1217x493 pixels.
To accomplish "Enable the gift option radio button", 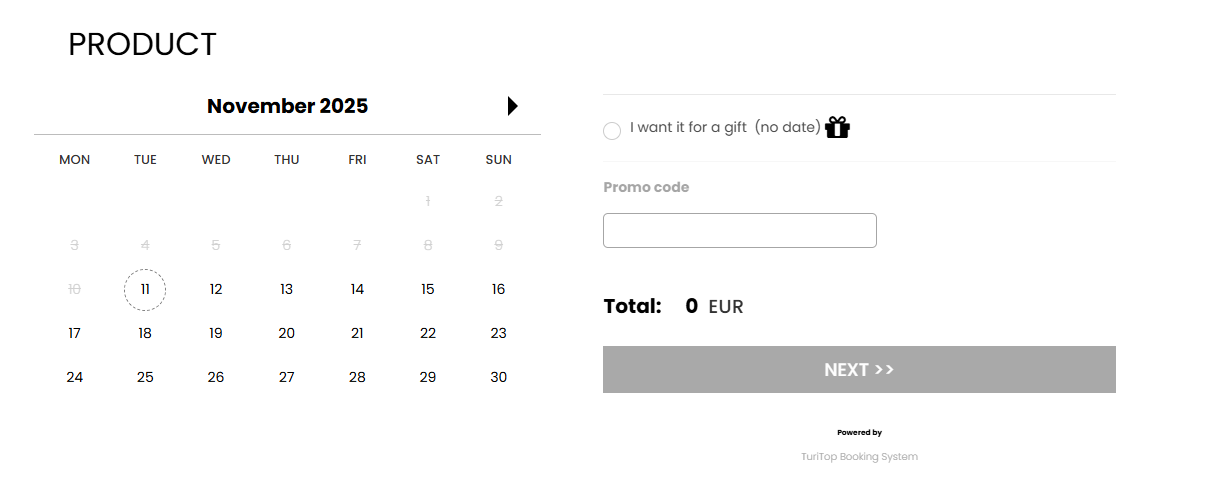I will point(612,131).
